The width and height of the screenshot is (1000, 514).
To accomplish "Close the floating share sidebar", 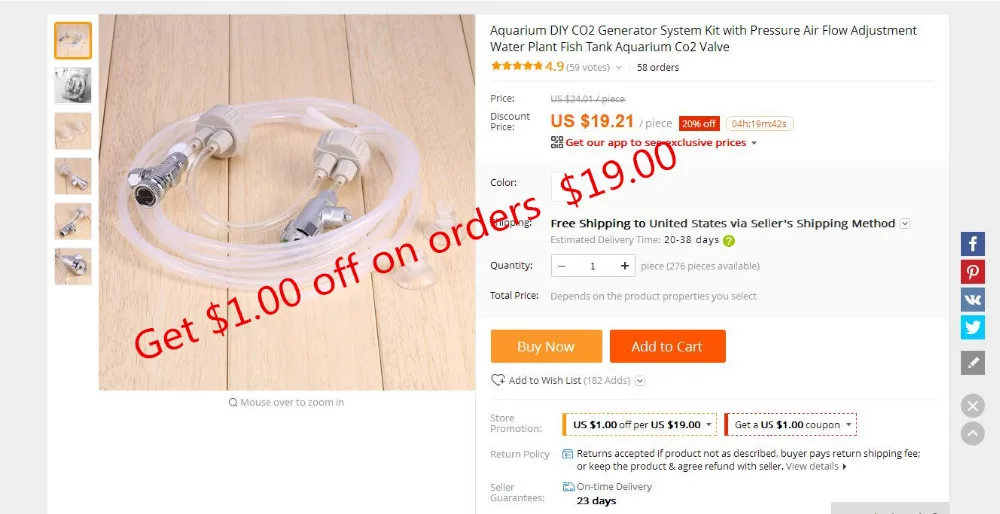I will click(973, 406).
